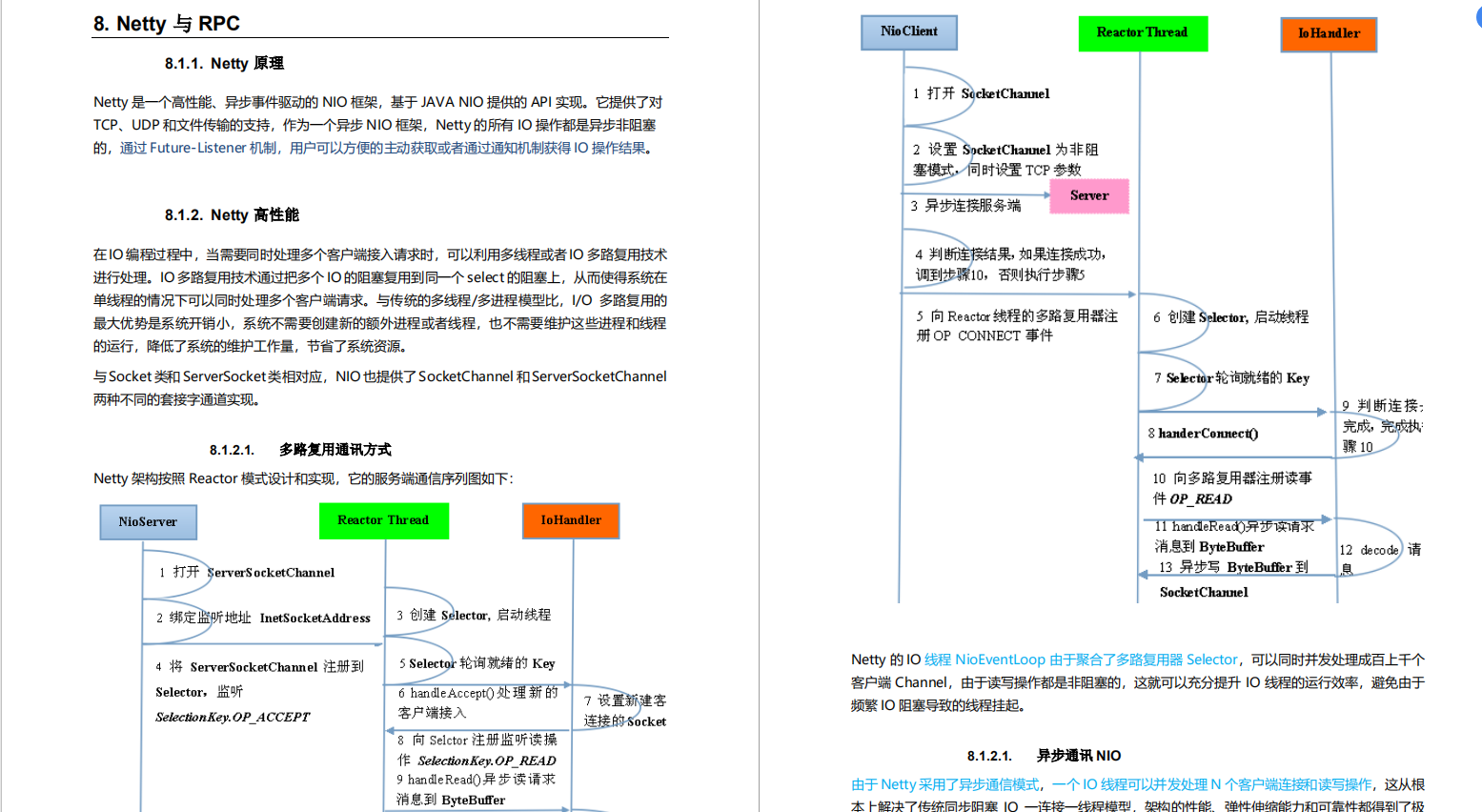This screenshot has height=812, width=1482.
Task: Click blue text "线程 NioEventLoop 由于聚合了多路复用器 Selector"
Action: click(x=1081, y=660)
